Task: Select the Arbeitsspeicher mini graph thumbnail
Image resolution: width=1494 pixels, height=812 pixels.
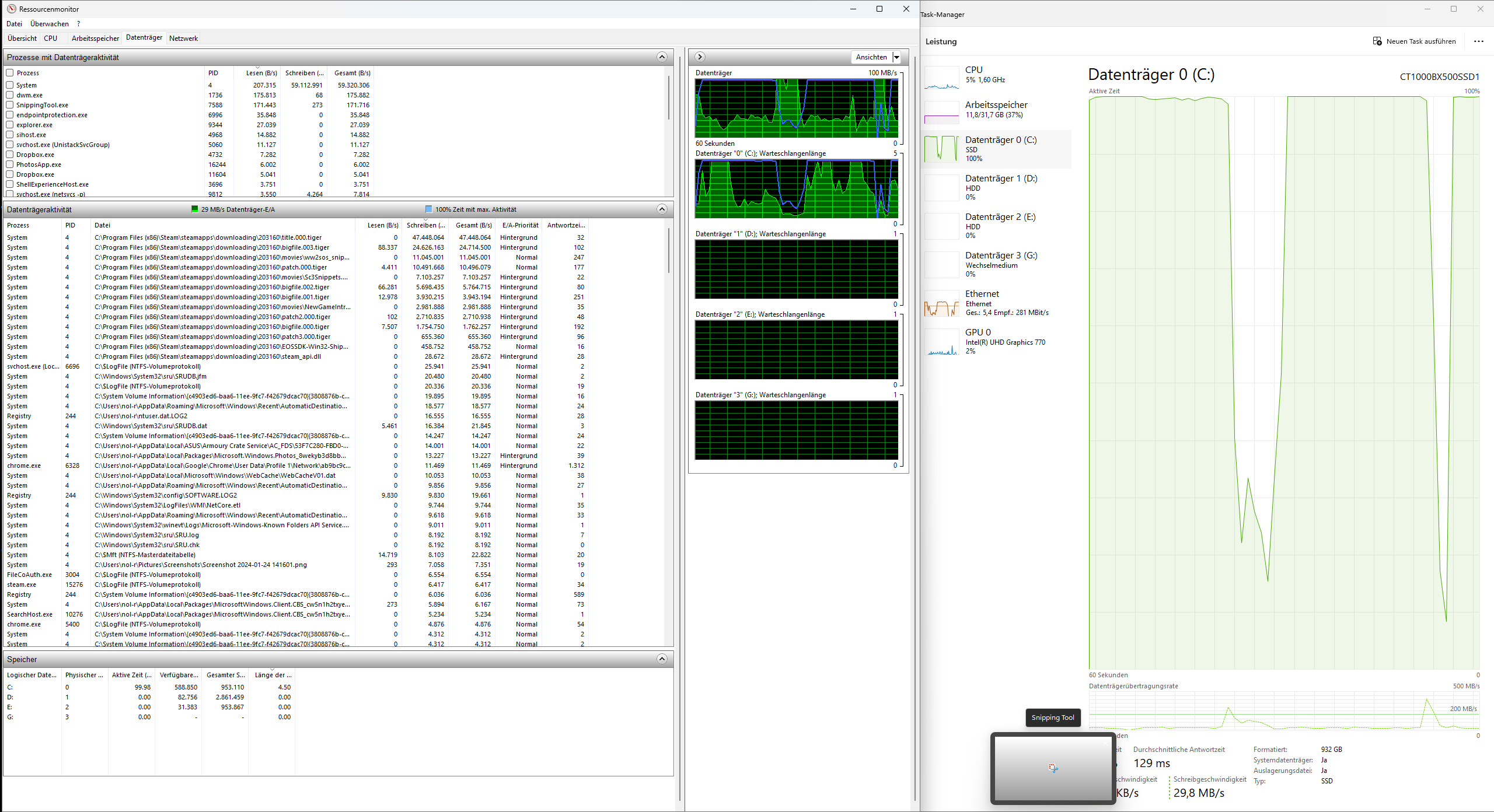Action: 941,113
